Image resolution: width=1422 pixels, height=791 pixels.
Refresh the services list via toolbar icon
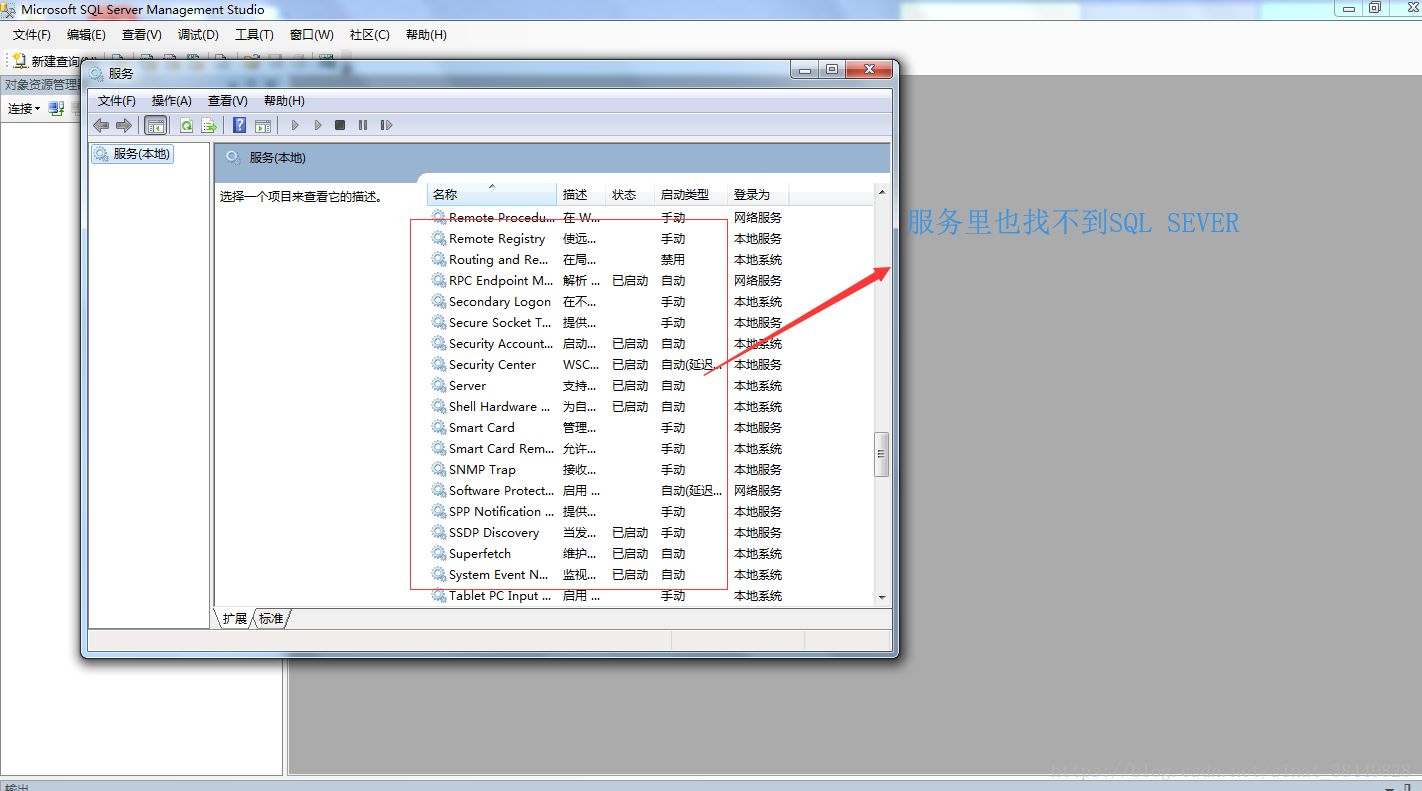pyautogui.click(x=186, y=125)
